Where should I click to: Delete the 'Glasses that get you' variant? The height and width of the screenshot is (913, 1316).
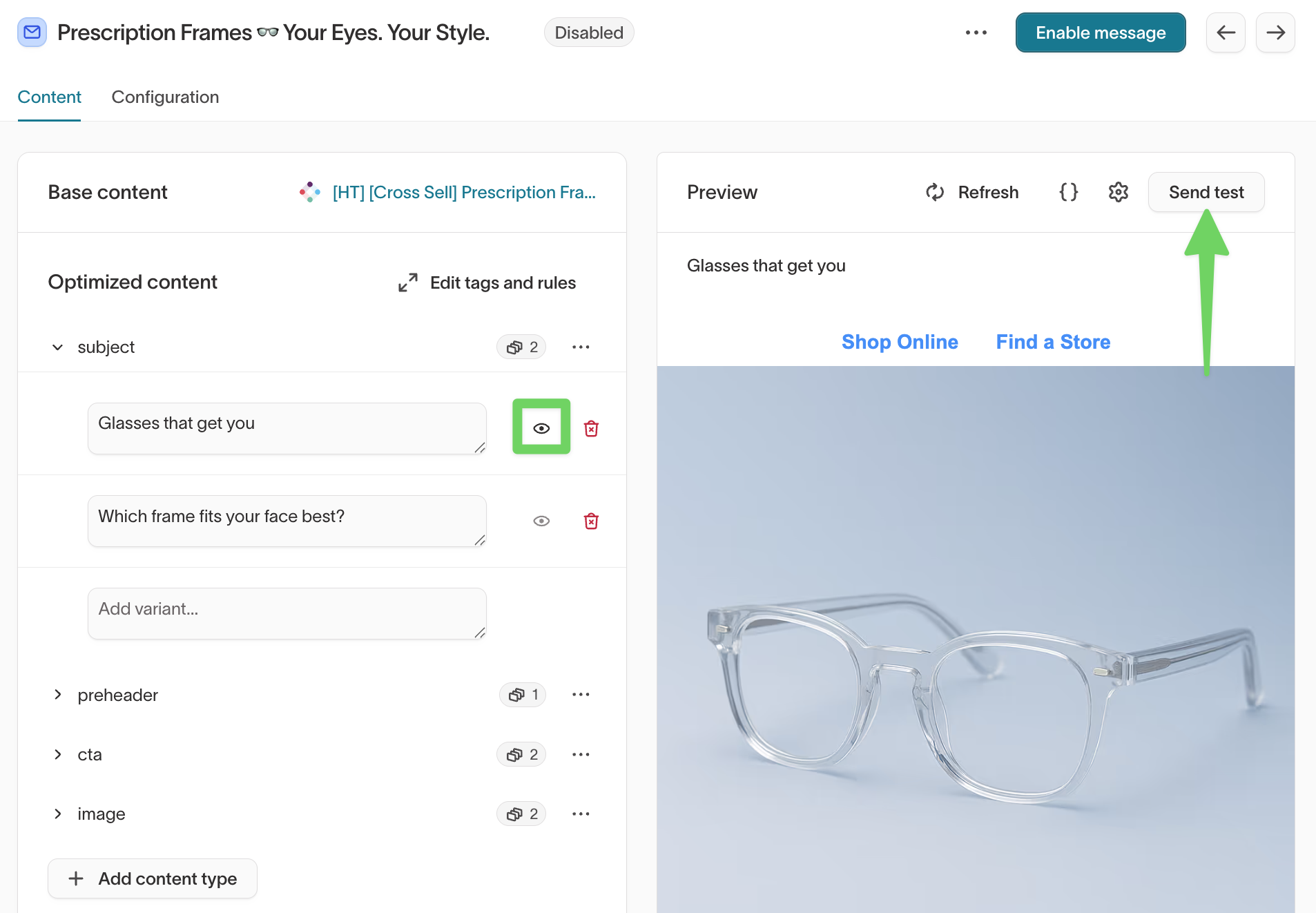pos(591,429)
